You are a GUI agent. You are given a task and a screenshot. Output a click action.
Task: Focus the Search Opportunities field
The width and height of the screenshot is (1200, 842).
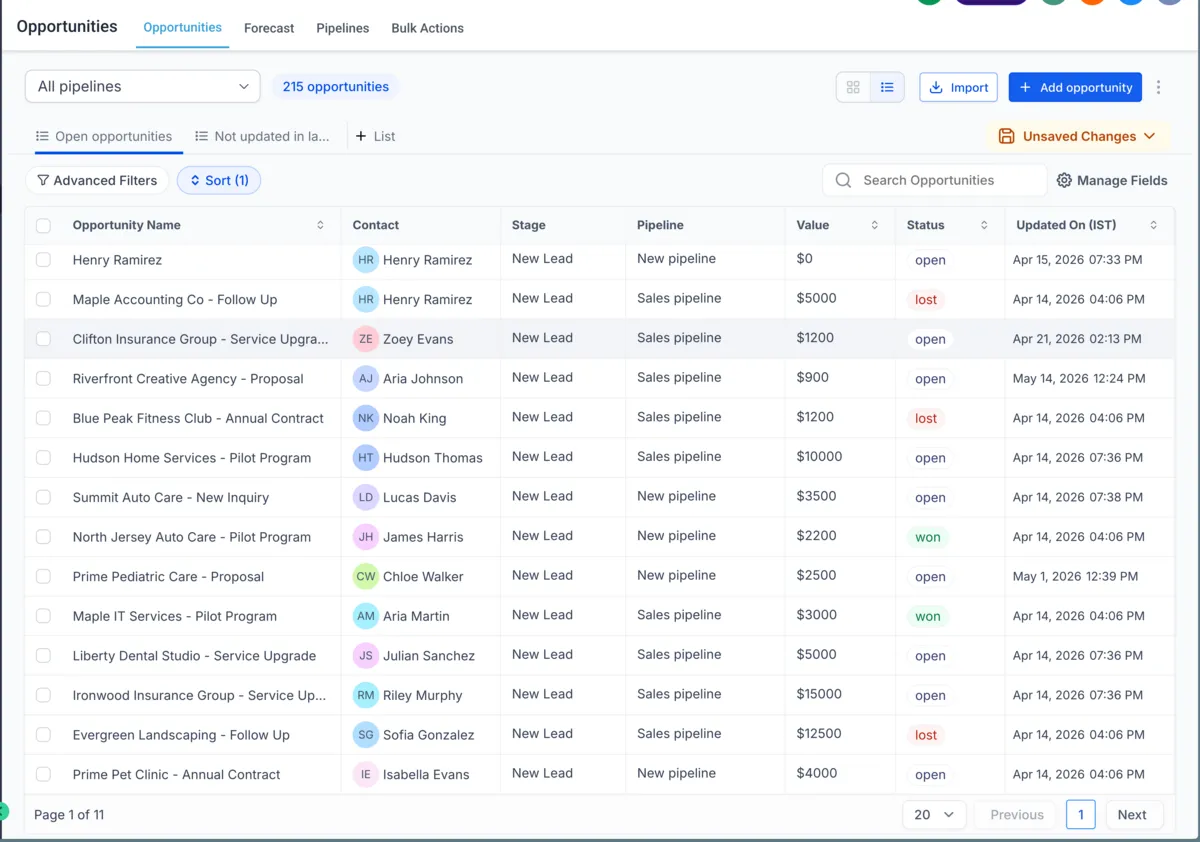[934, 181]
